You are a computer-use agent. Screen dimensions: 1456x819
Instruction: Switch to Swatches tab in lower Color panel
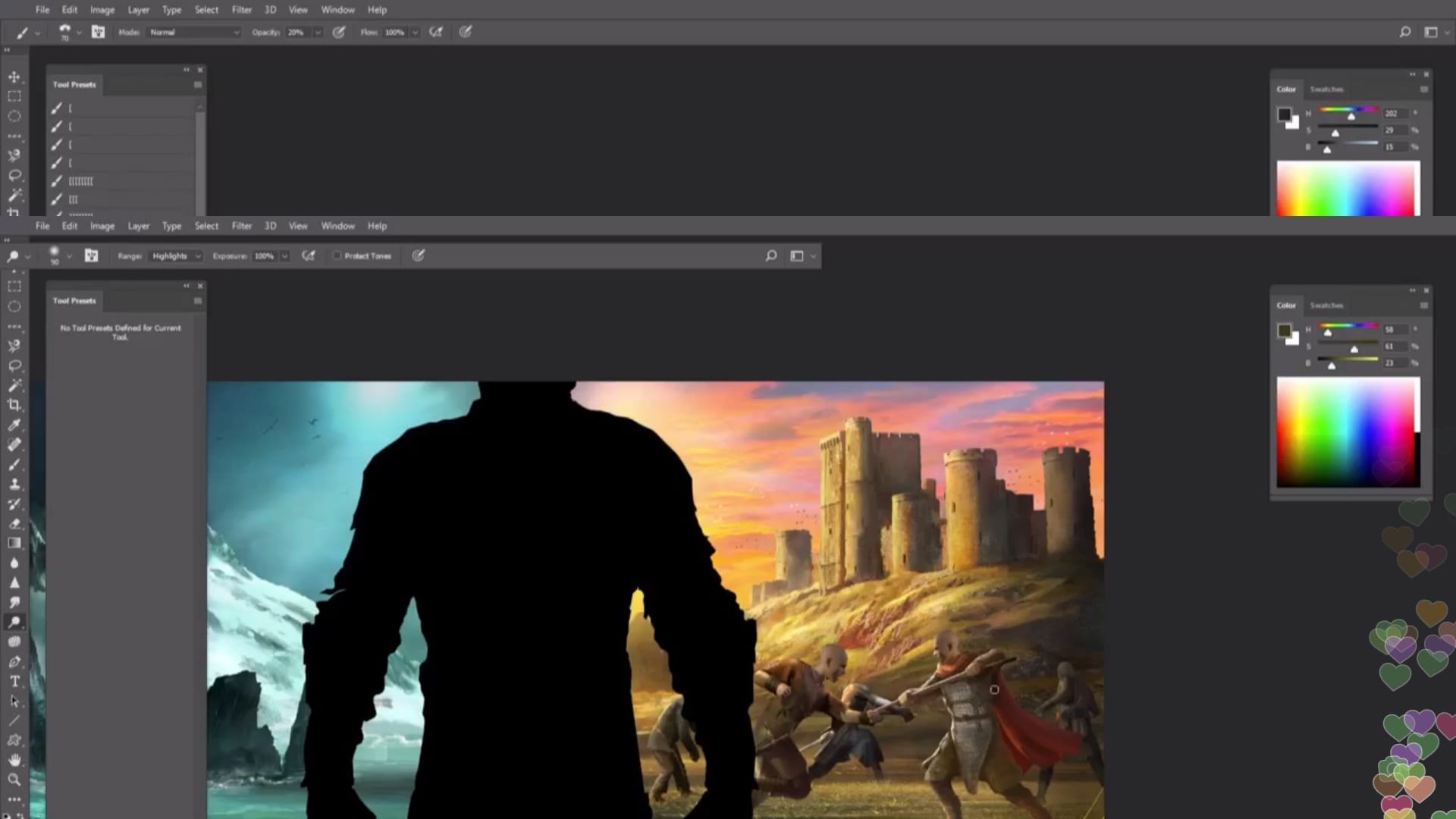[x=1326, y=305]
